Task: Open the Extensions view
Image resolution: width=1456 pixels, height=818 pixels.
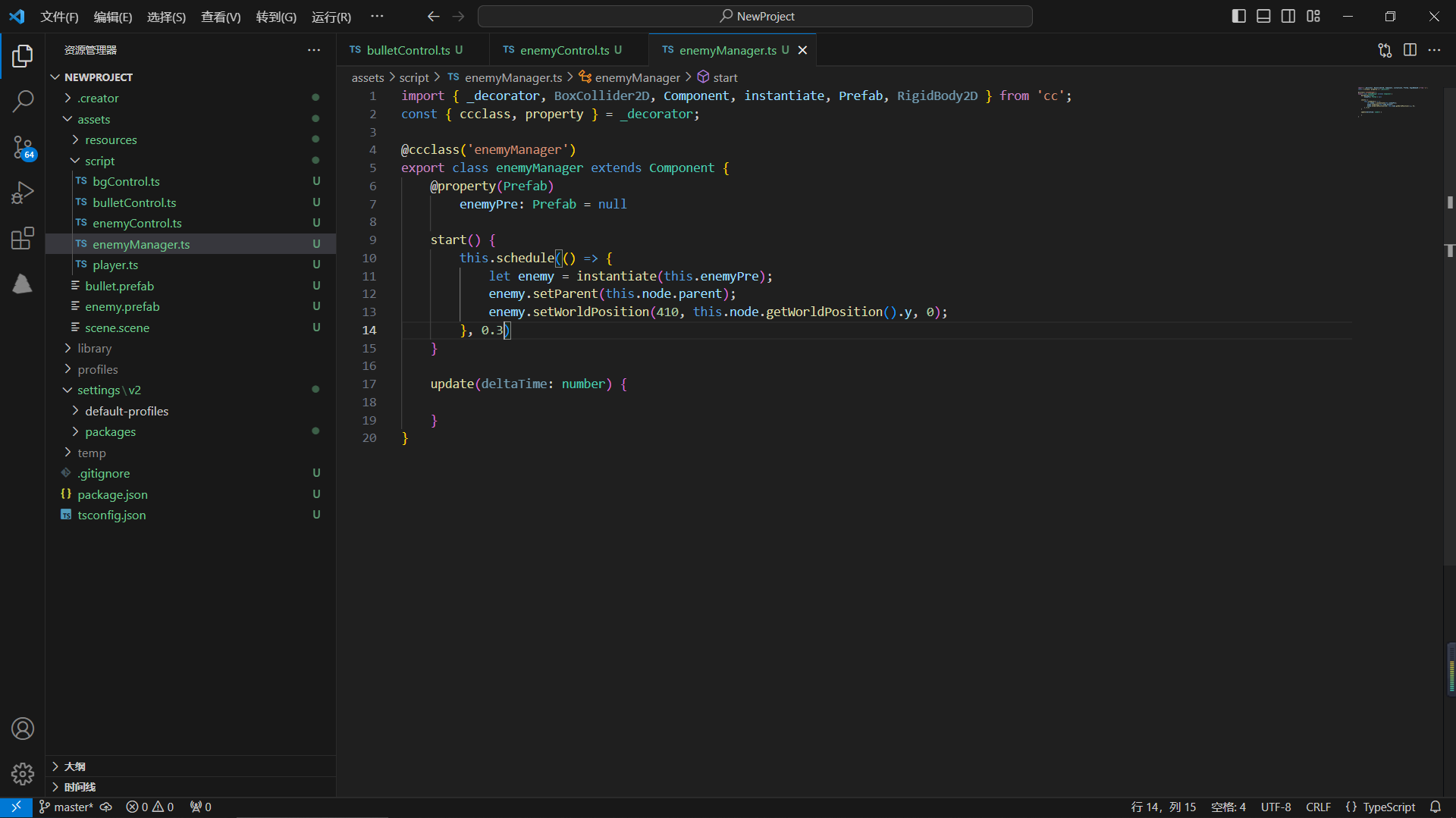Action: point(23,238)
